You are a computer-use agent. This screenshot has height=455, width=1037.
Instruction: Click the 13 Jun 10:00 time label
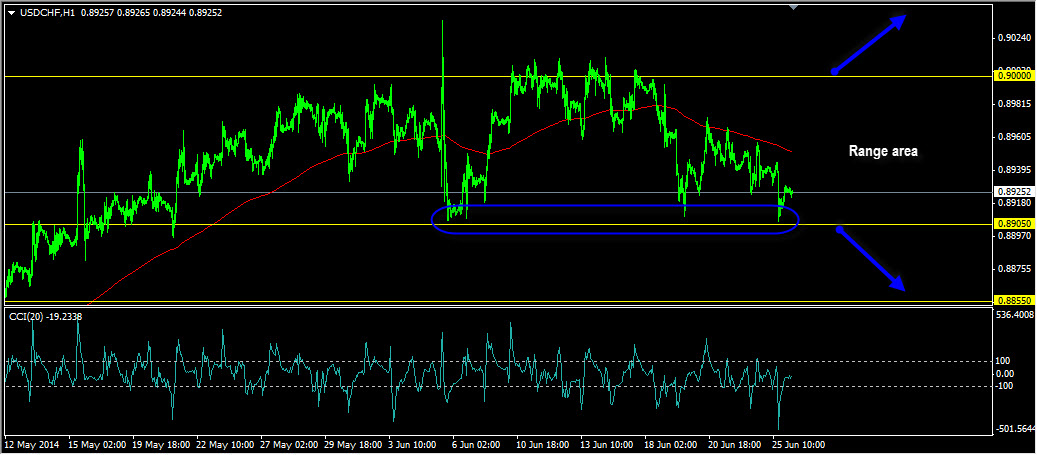click(x=607, y=444)
